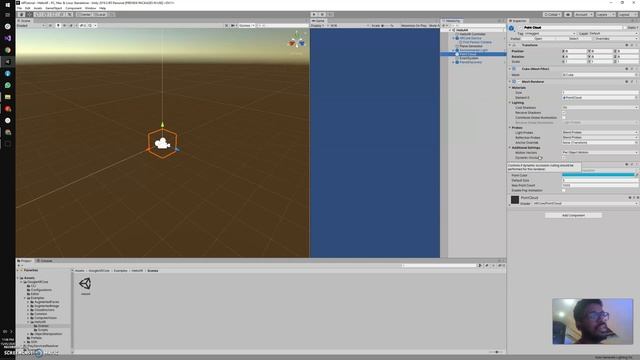Toggle Enable Pop Animation checkbox
The width and height of the screenshot is (640, 360).
click(x=564, y=190)
